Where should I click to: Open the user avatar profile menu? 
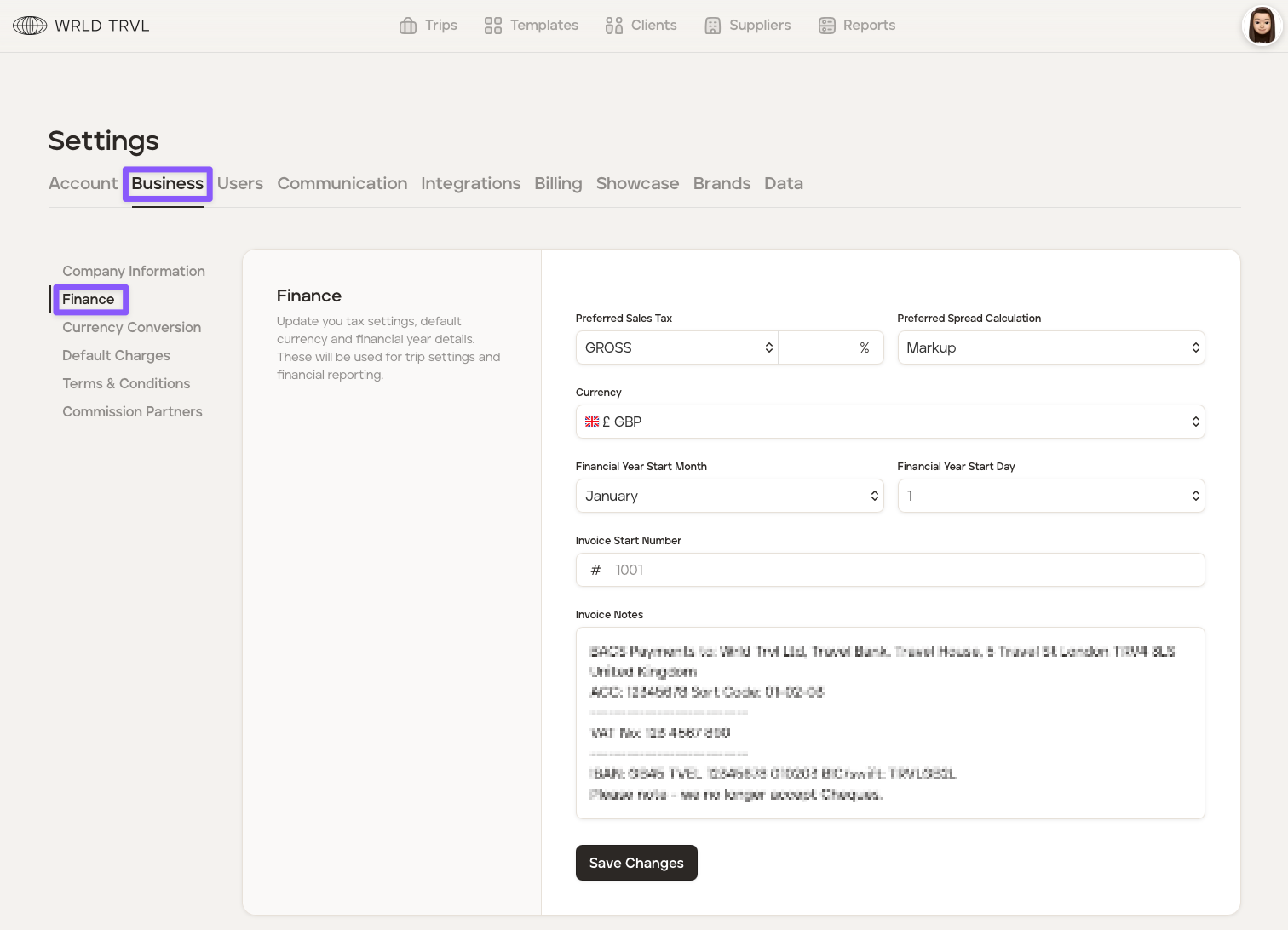(x=1262, y=26)
